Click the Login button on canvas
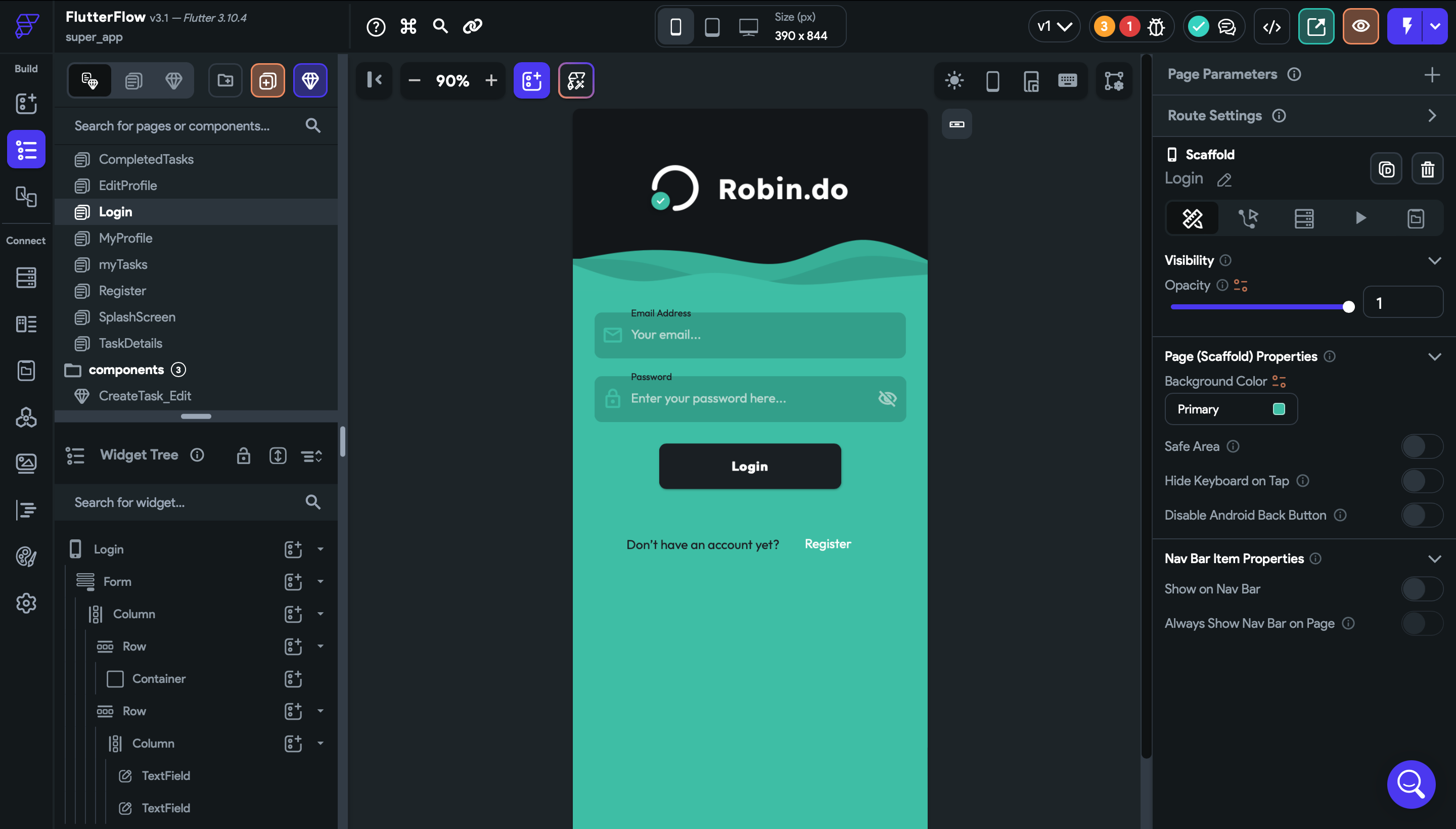The height and width of the screenshot is (829, 1456). click(749, 466)
